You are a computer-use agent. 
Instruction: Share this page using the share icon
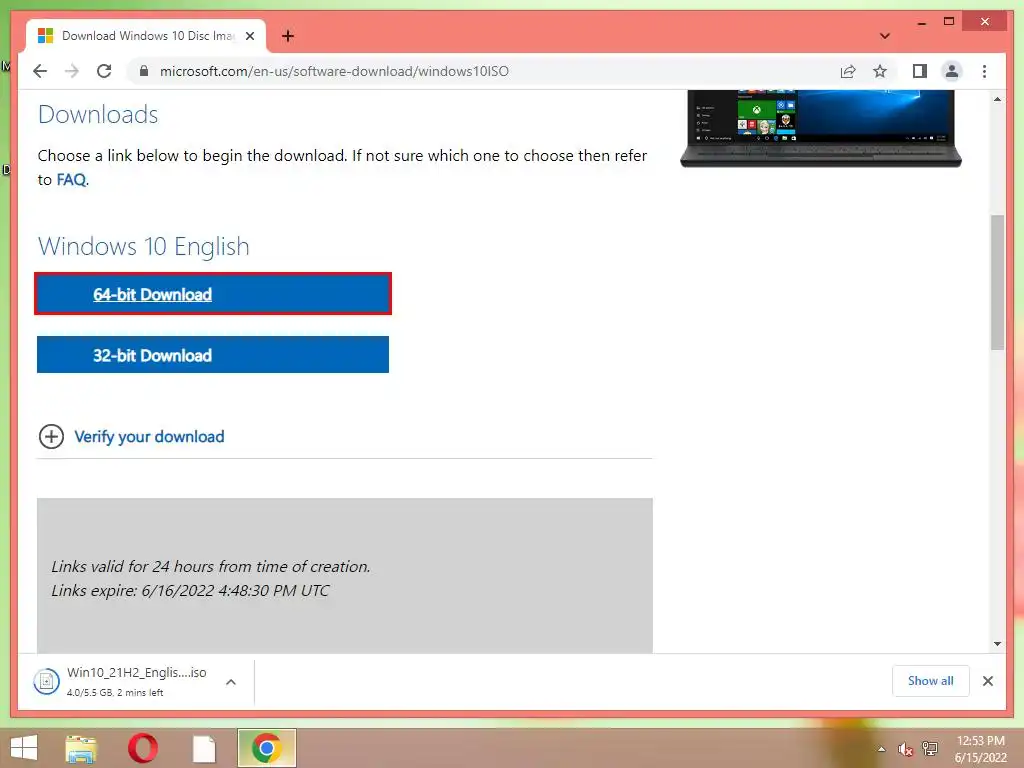point(848,71)
